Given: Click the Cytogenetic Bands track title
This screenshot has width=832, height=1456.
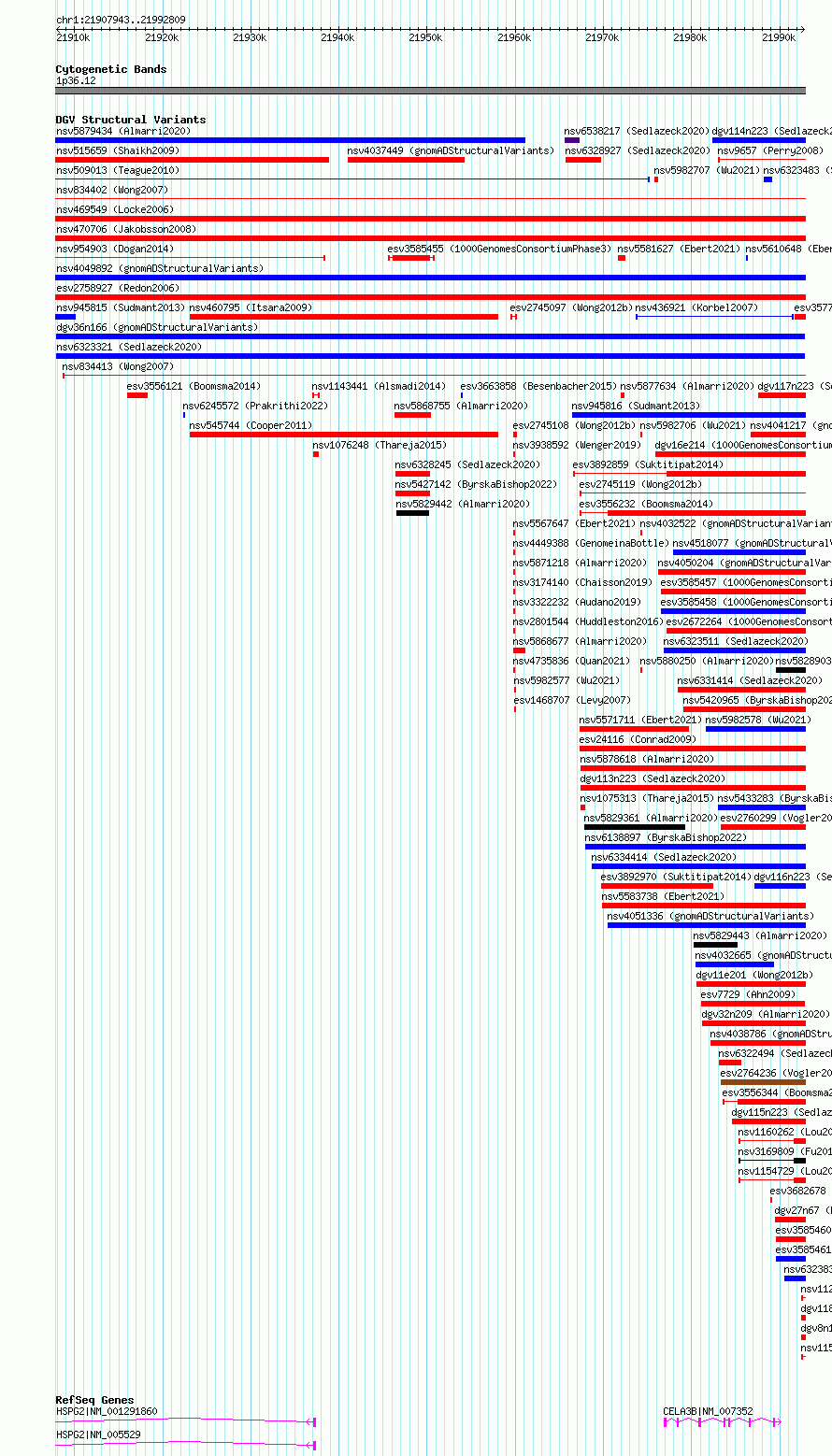Looking at the screenshot, I should (111, 69).
